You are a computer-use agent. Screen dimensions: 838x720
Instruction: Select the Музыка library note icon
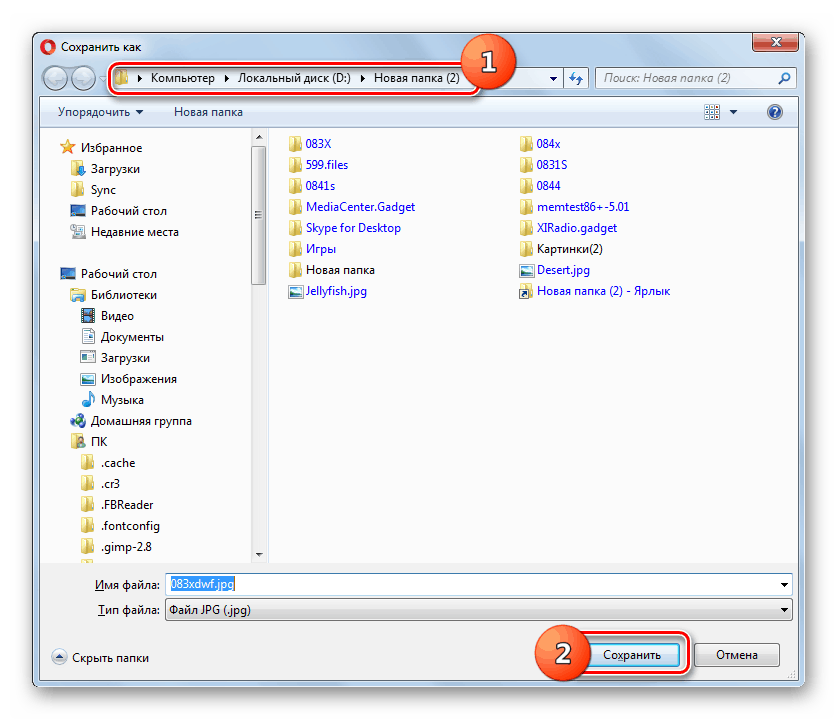pyautogui.click(x=88, y=399)
